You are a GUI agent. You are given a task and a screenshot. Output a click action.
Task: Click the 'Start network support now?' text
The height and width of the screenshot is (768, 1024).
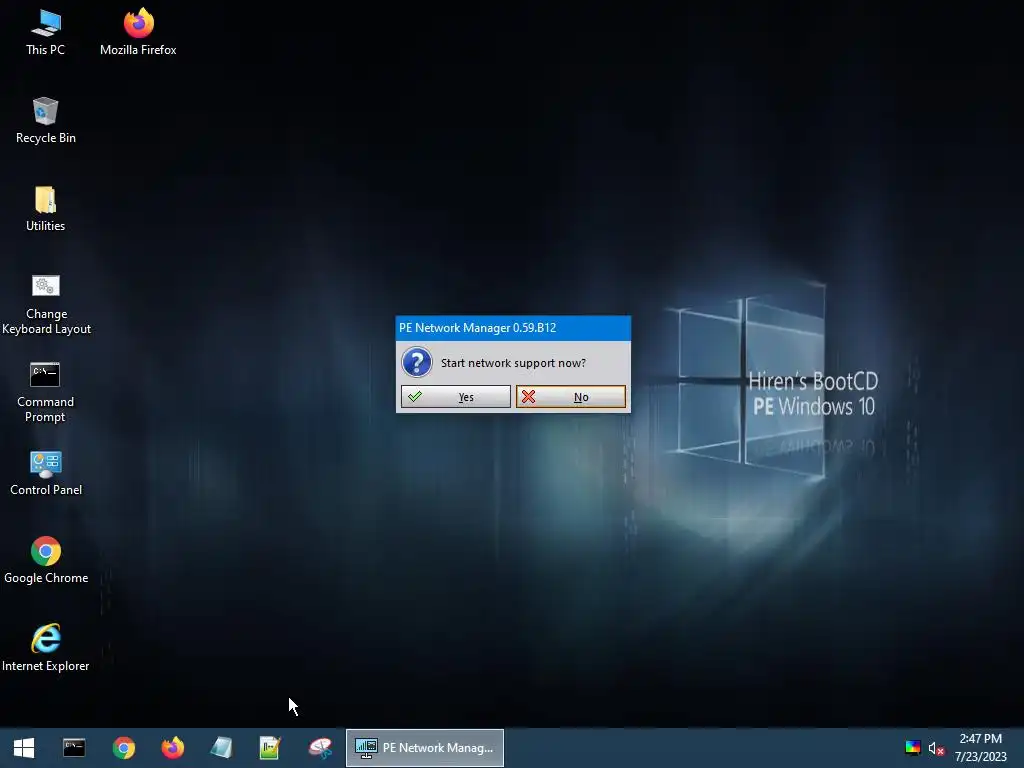tap(513, 363)
